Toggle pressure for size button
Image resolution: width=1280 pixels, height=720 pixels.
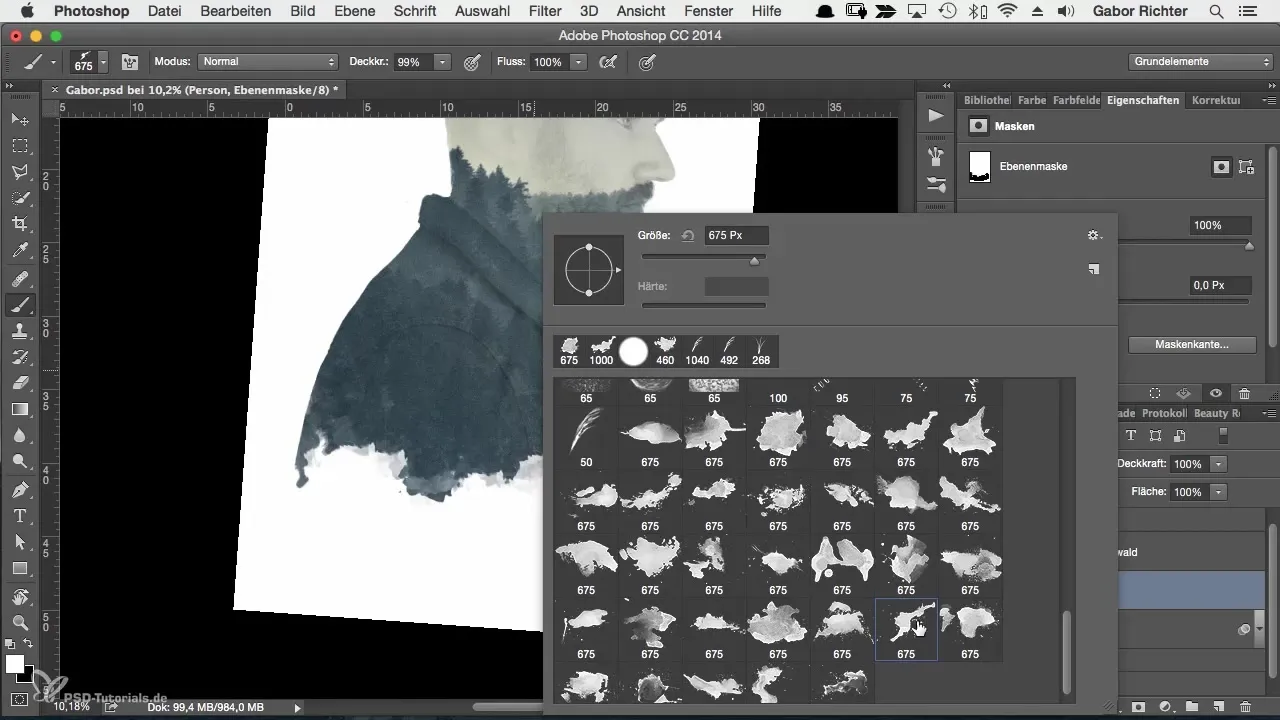click(x=647, y=62)
